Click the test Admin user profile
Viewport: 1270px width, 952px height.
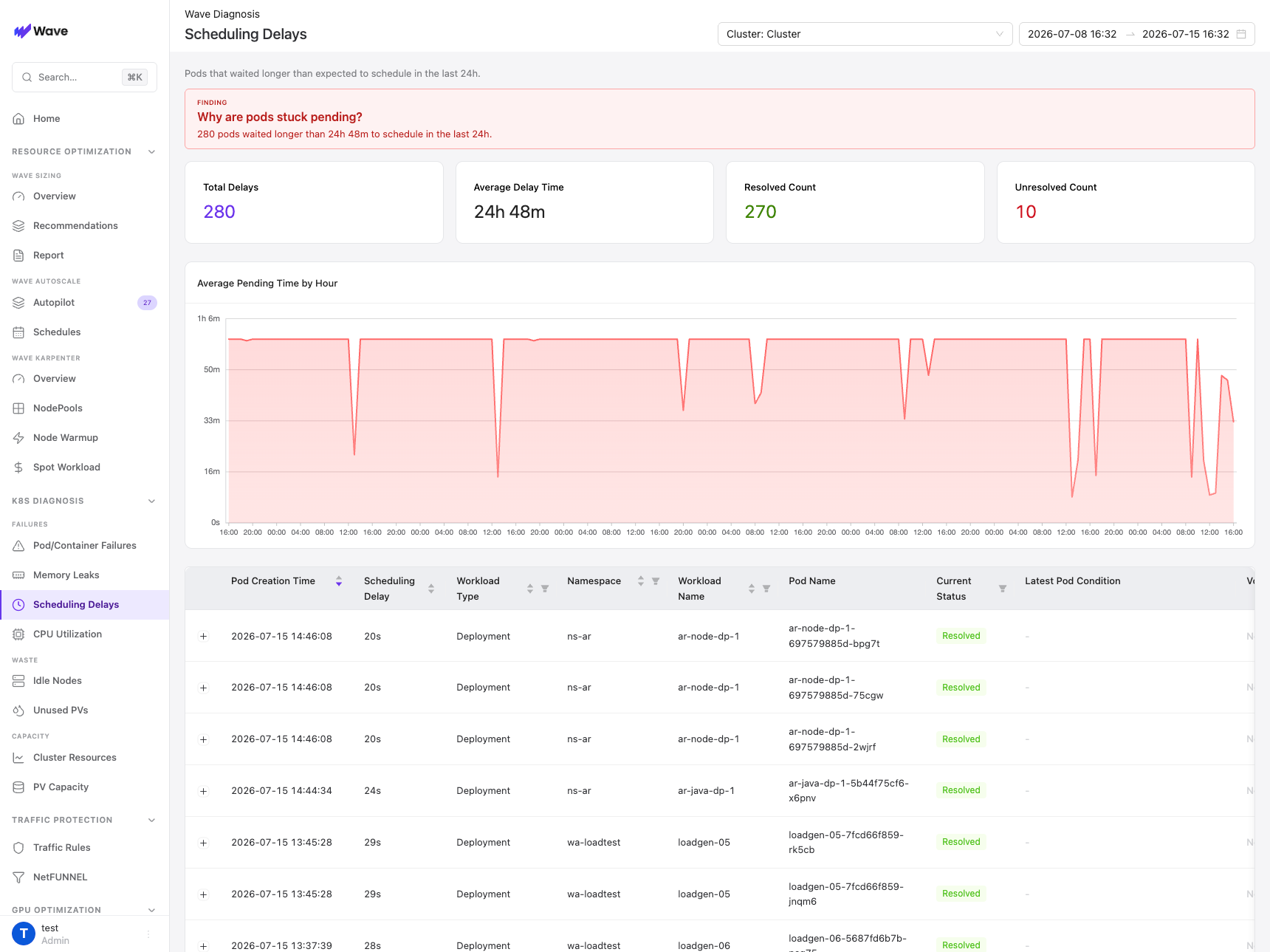coord(85,934)
